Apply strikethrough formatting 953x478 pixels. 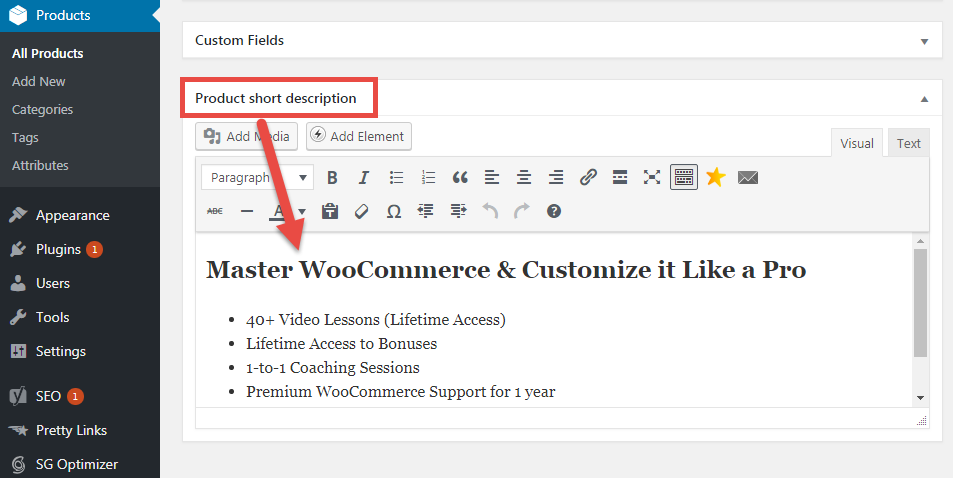pyautogui.click(x=215, y=211)
